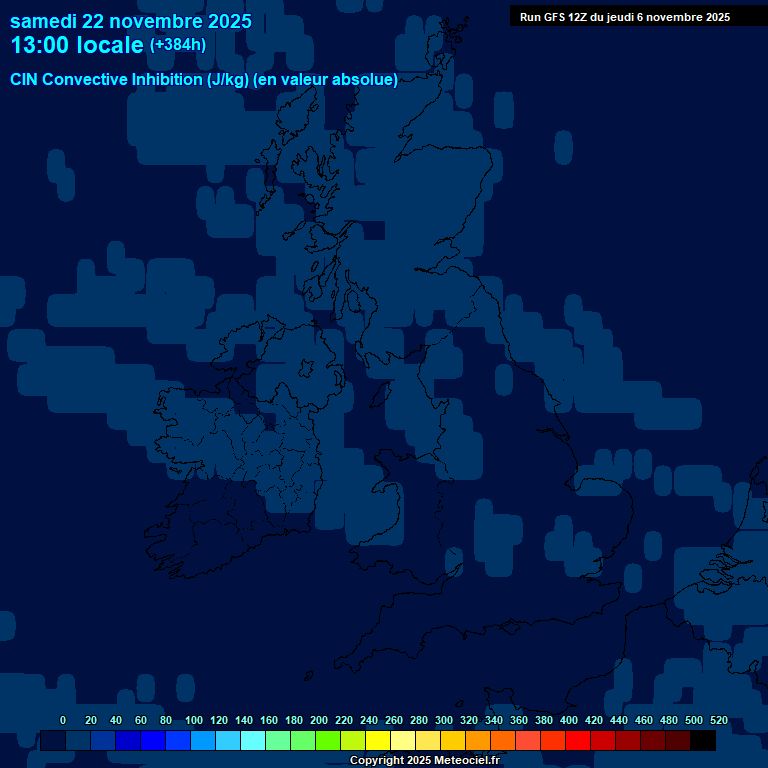
Task: Click the '(+384h)' forecast offset text
Action: coord(178,45)
